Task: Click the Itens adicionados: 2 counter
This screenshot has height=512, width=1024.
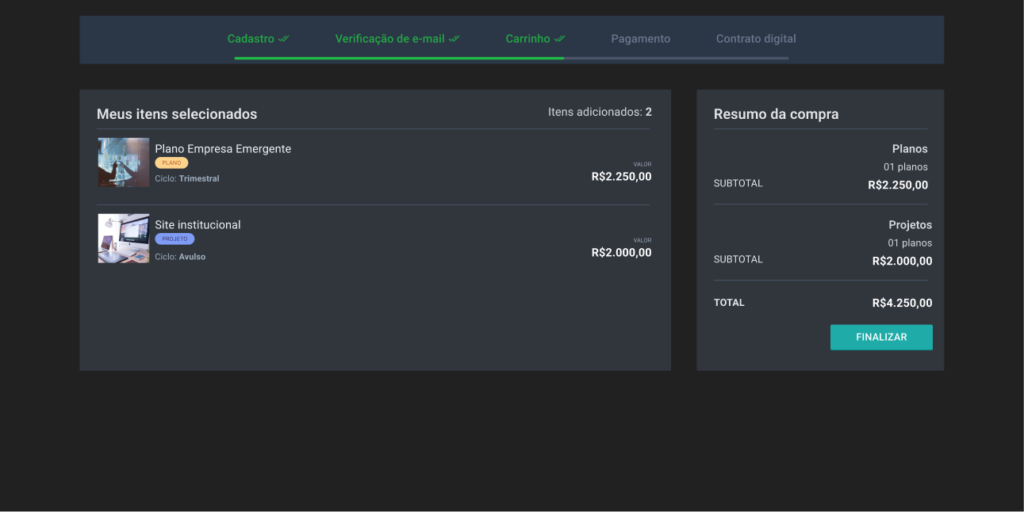Action: (x=600, y=112)
